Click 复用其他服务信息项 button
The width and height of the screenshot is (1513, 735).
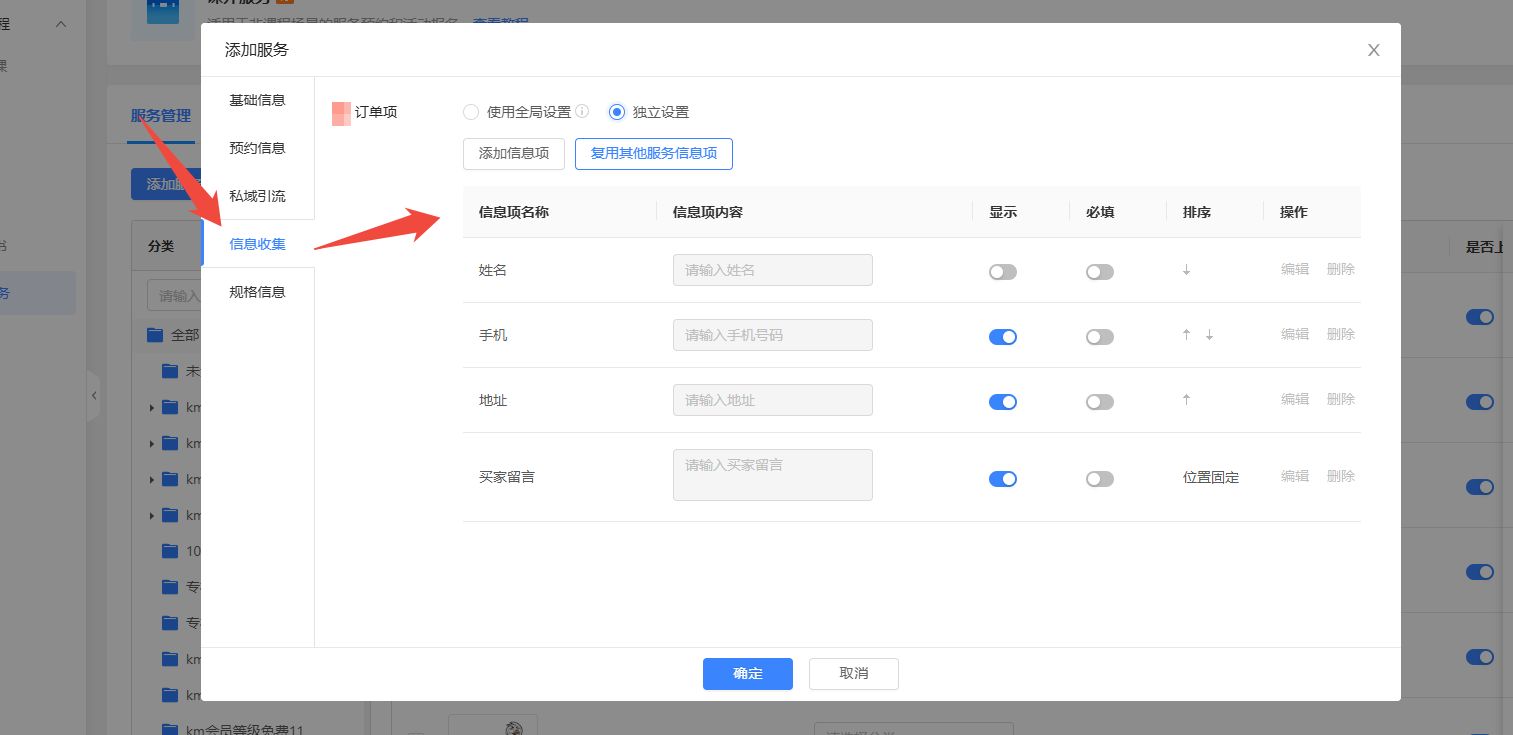coord(653,154)
